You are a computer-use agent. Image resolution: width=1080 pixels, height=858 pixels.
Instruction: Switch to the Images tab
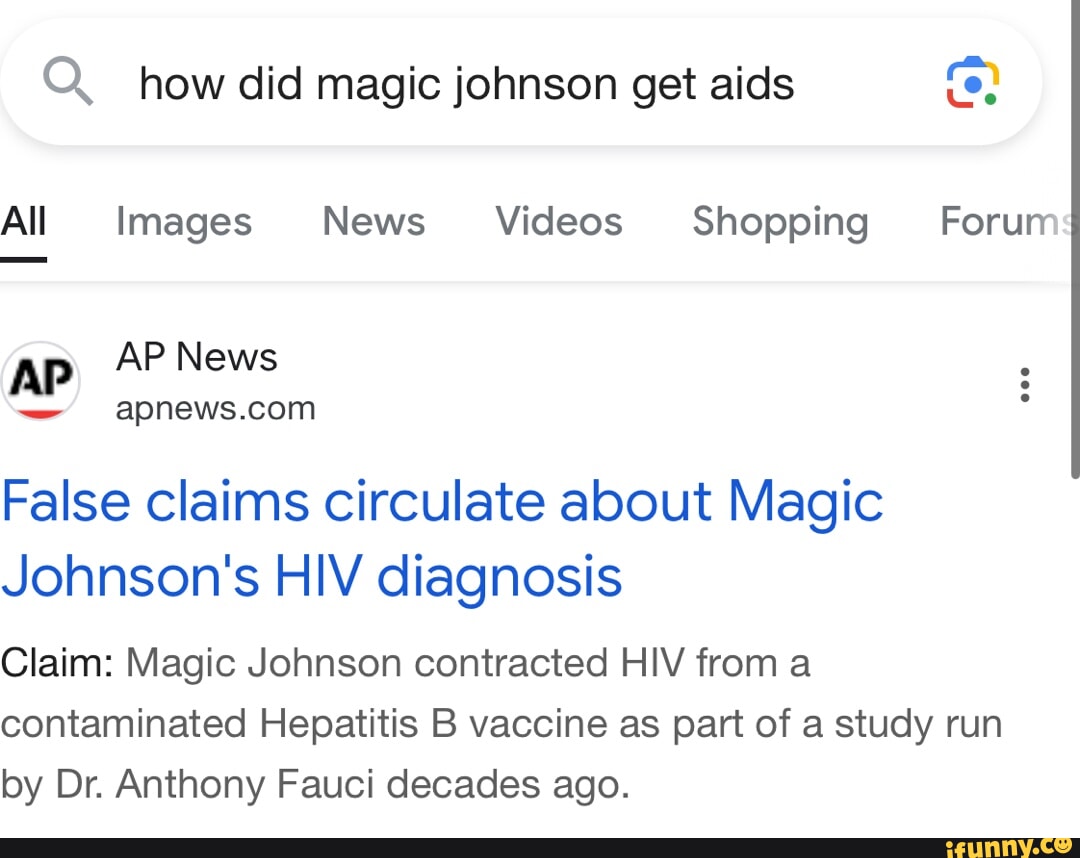[x=184, y=222]
